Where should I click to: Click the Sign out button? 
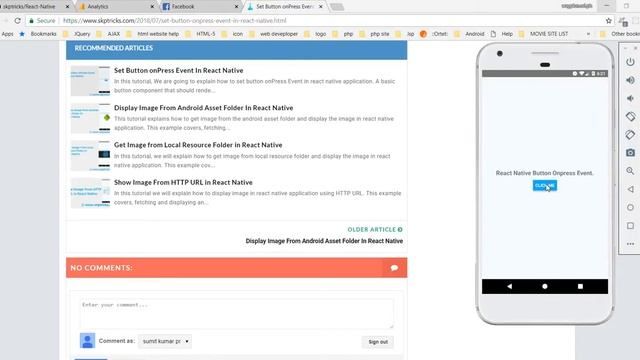pyautogui.click(x=378, y=342)
